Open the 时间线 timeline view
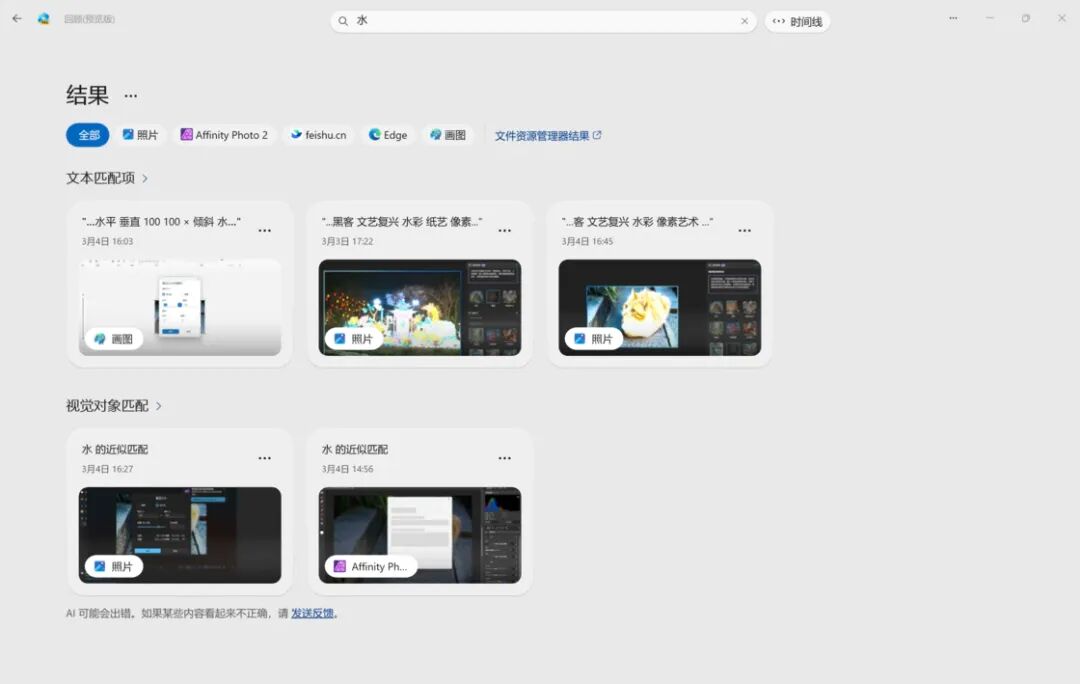This screenshot has width=1080, height=684. [x=798, y=21]
